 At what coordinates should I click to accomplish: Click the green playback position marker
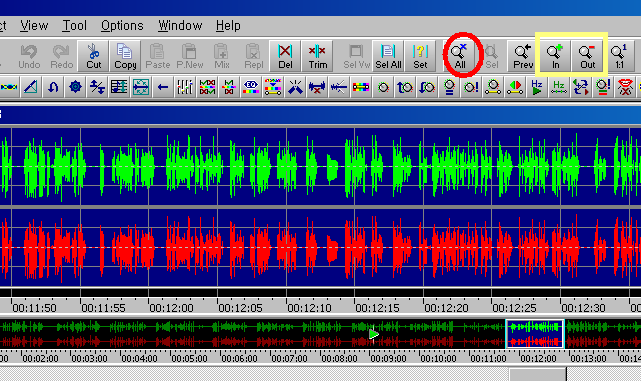coord(373,334)
